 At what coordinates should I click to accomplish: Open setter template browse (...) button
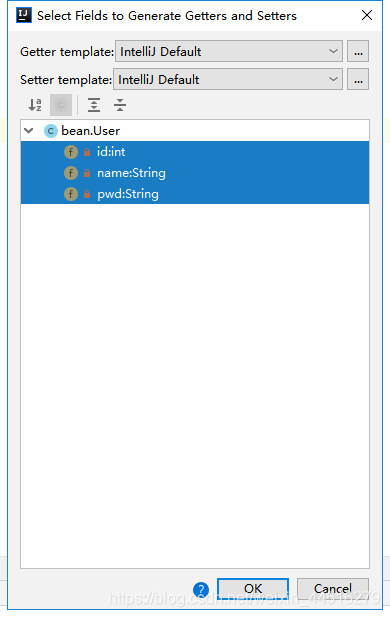358,79
